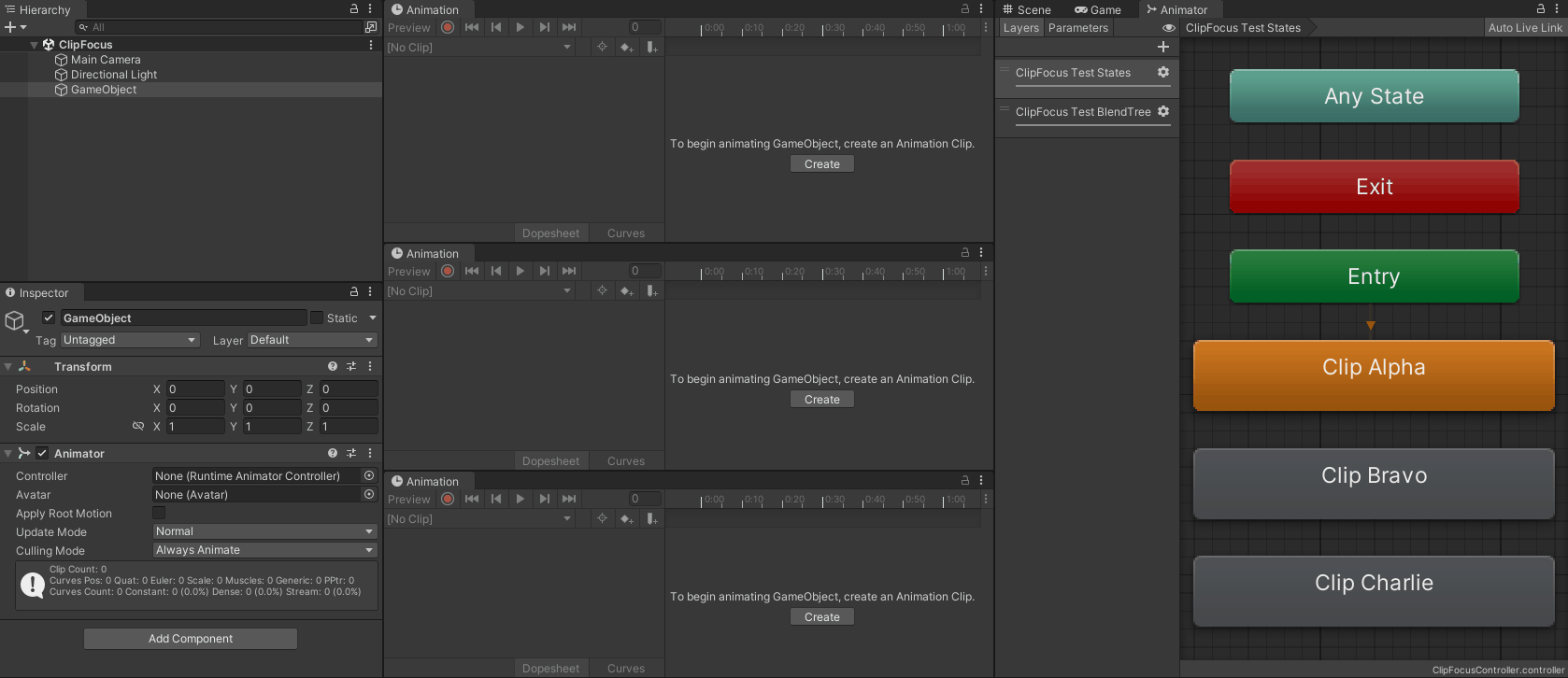The height and width of the screenshot is (678, 1568).
Task: Go to last keyframe in bottom Animation window
Action: coord(569,499)
